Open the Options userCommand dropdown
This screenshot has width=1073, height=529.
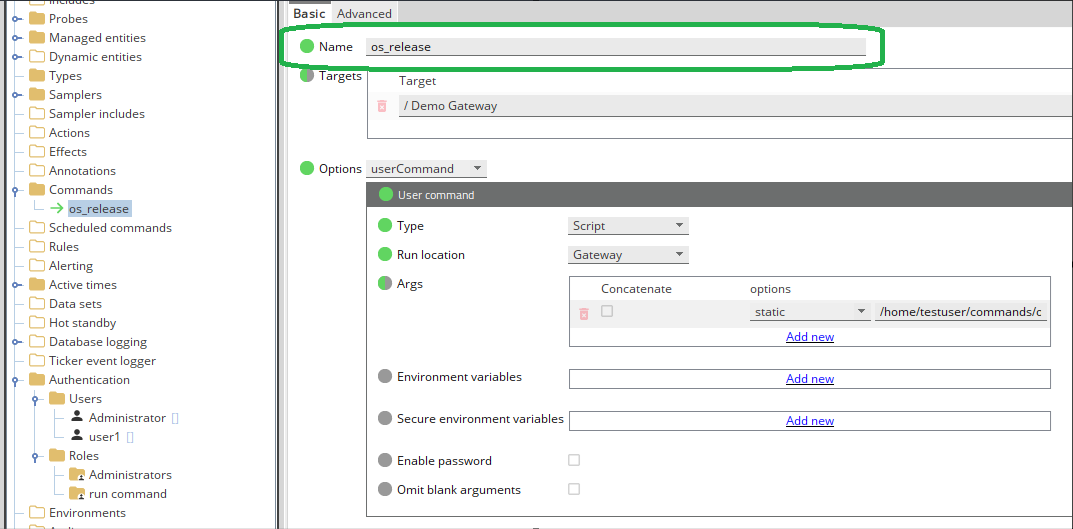(x=427, y=169)
